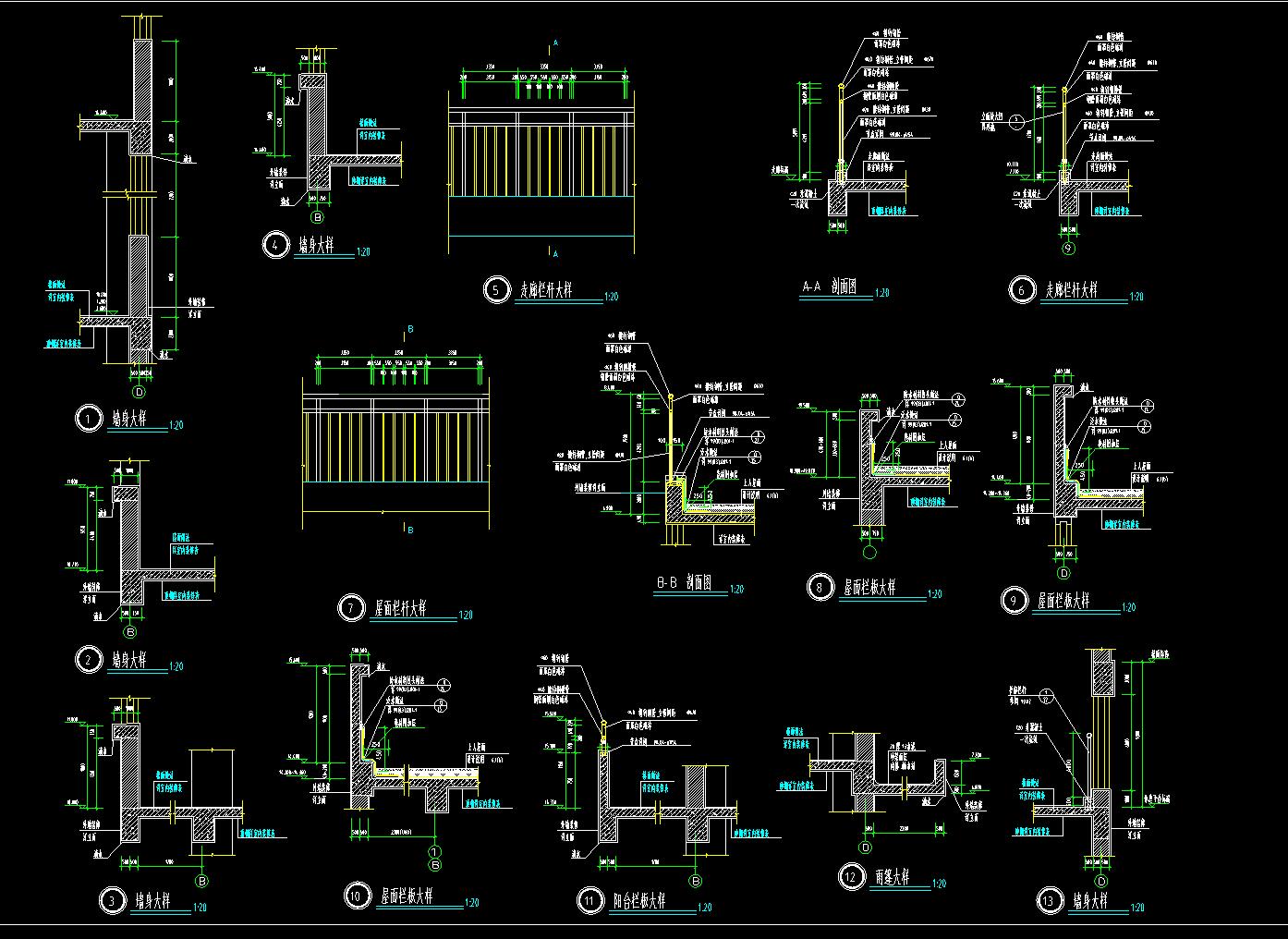This screenshot has width=1288, height=939.
Task: Click the 屋面栏板大样 title beside circle 8
Action: (869, 587)
